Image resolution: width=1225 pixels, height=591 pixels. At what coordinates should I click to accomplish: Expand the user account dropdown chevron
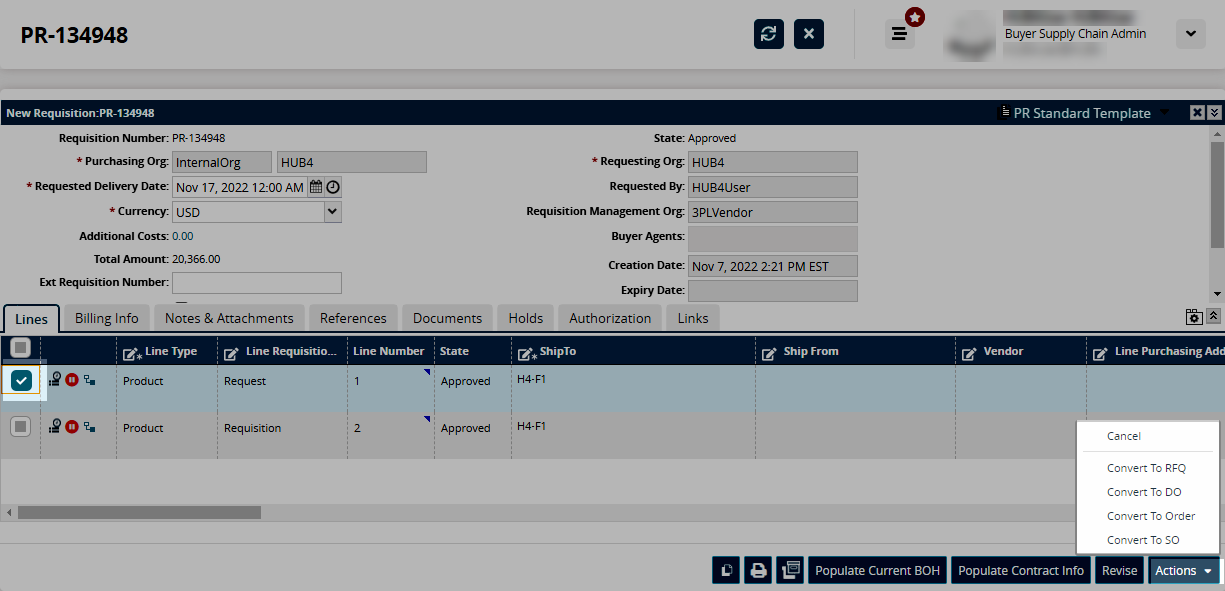pyautogui.click(x=1190, y=33)
